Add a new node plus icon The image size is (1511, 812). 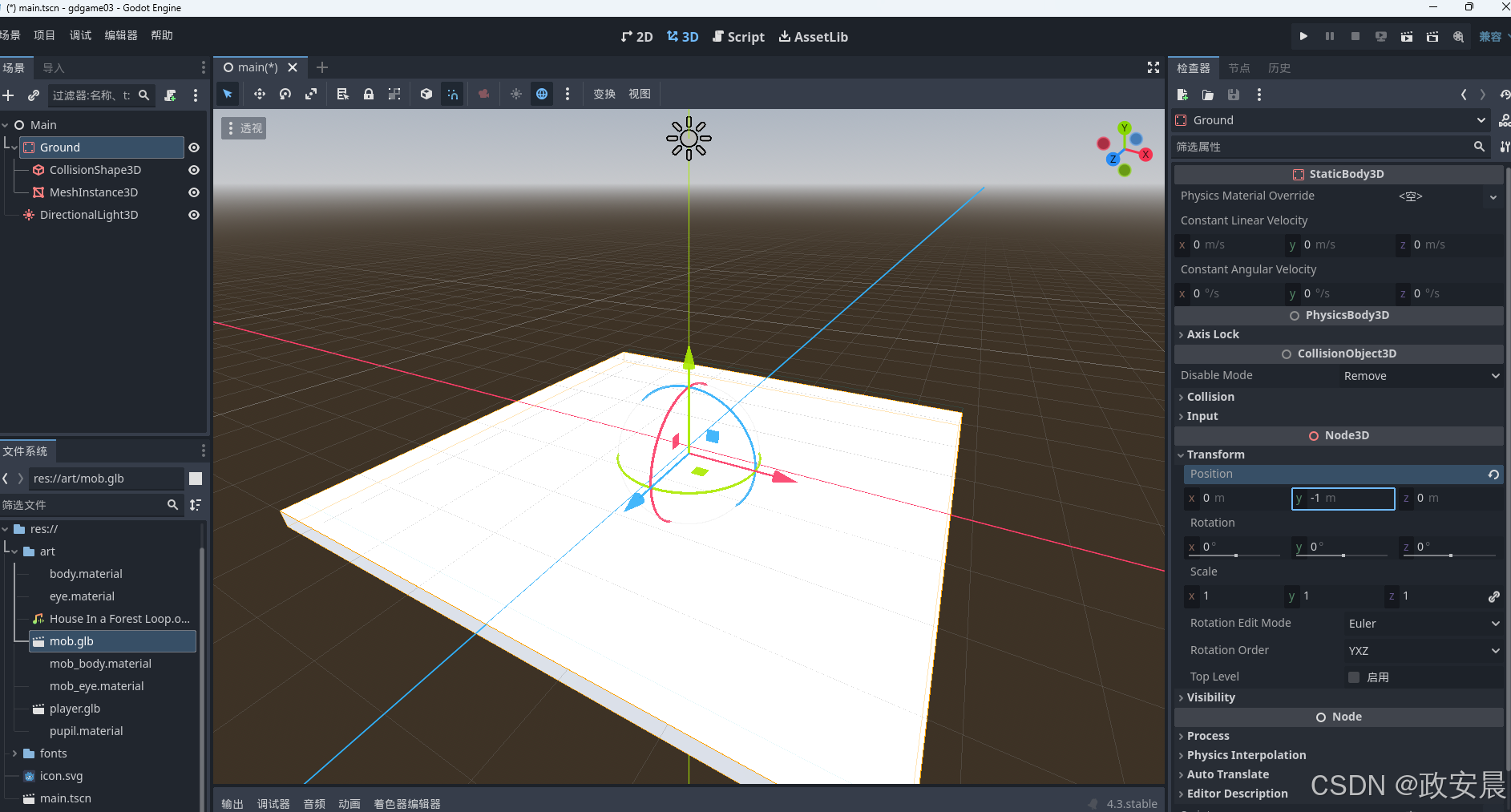(x=9, y=95)
